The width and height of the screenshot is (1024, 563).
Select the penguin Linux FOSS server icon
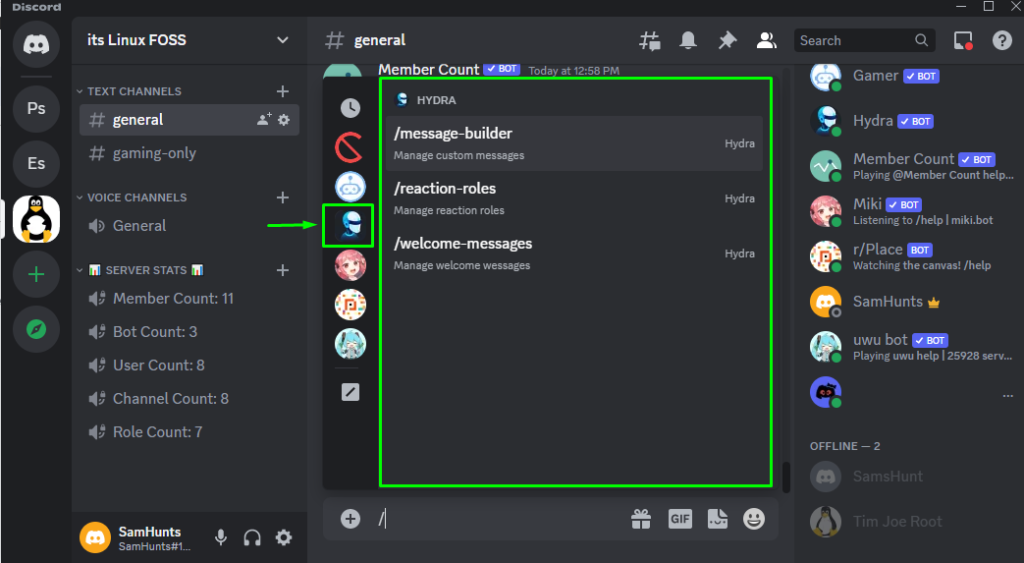[36, 219]
